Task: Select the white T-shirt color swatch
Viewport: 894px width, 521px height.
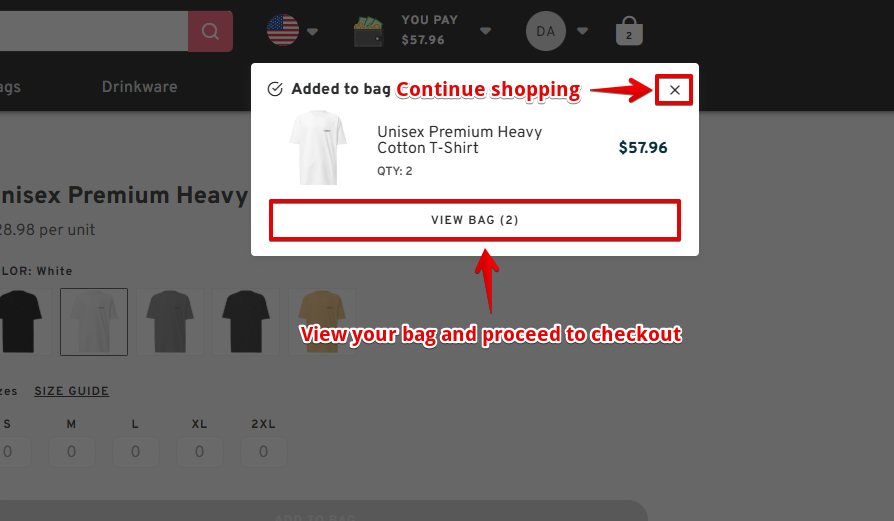Action: tap(94, 321)
